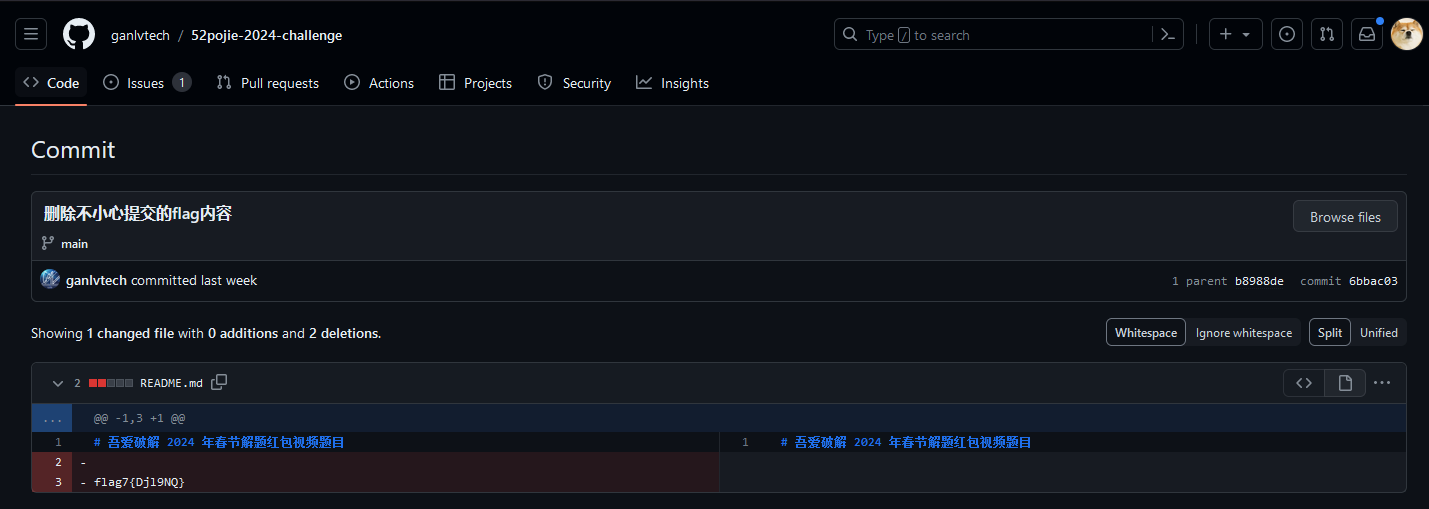Click the commit message title

pyautogui.click(x=138, y=213)
